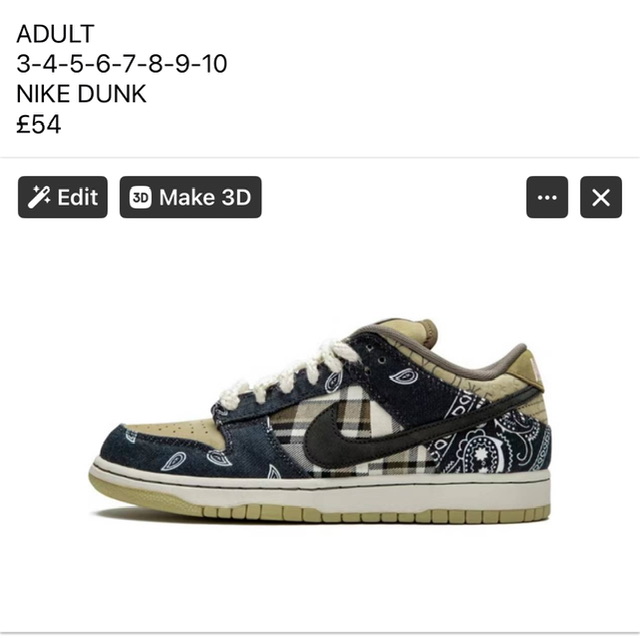The image size is (640, 638).
Task: Open the three-dot more options menu
Action: click(547, 197)
